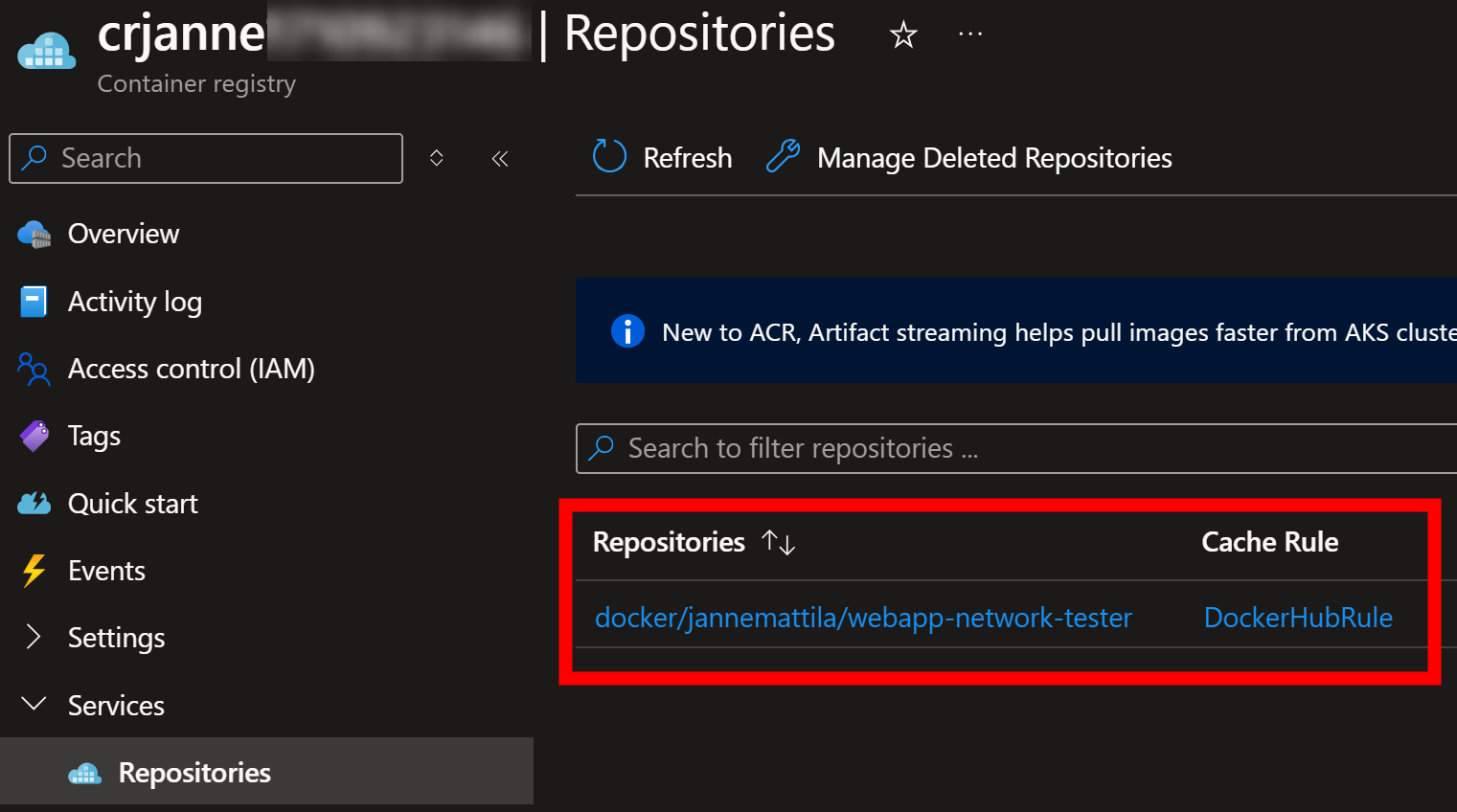Image resolution: width=1457 pixels, height=812 pixels.
Task: Click the Services group label
Action: click(x=116, y=706)
